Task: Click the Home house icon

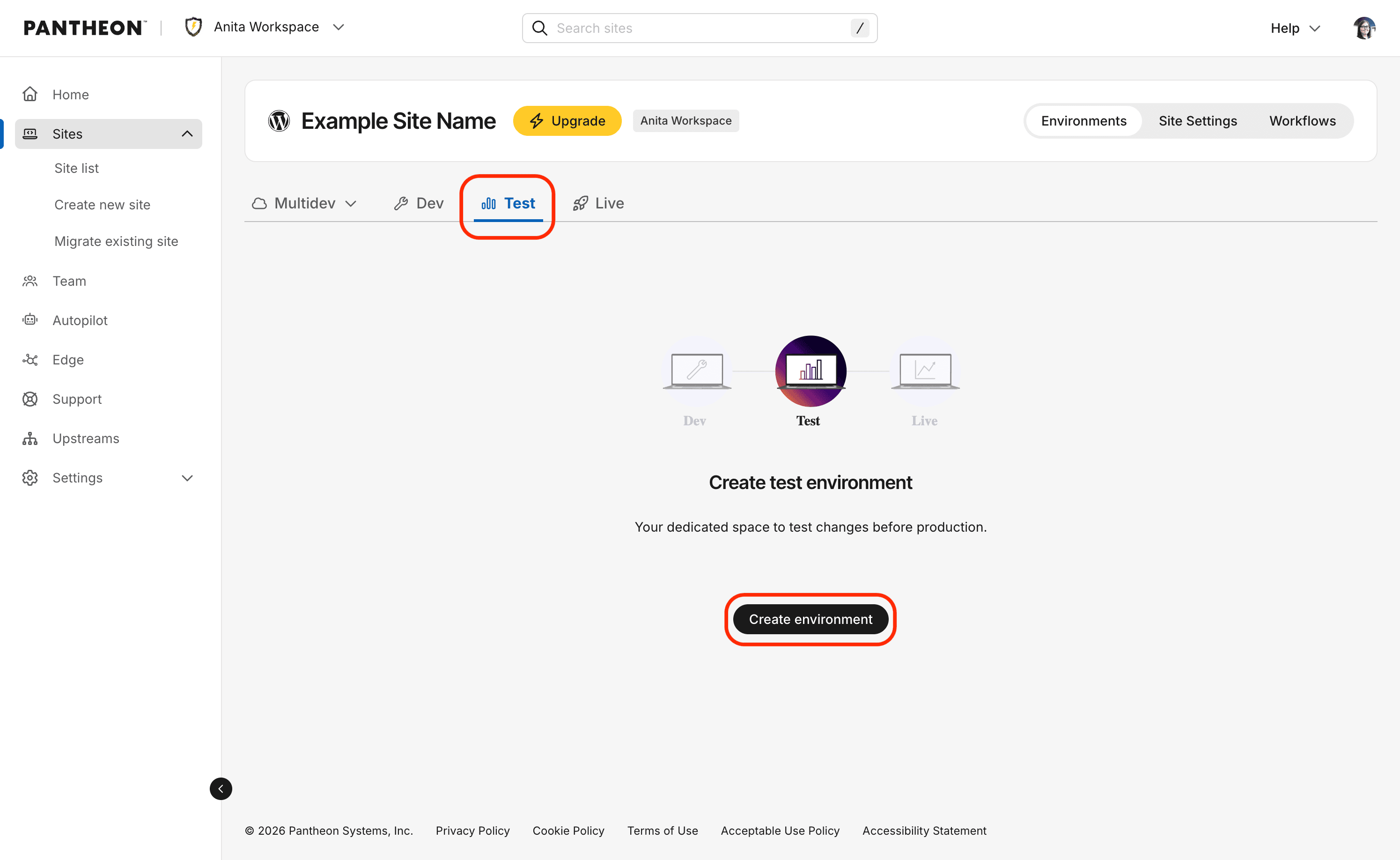Action: point(30,94)
